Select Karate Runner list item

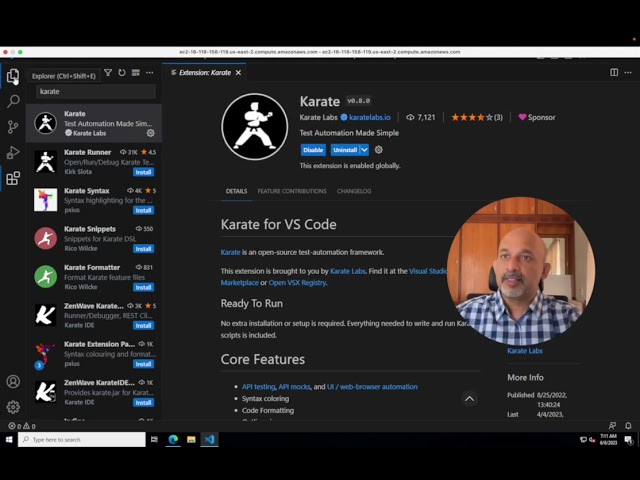tap(94, 162)
